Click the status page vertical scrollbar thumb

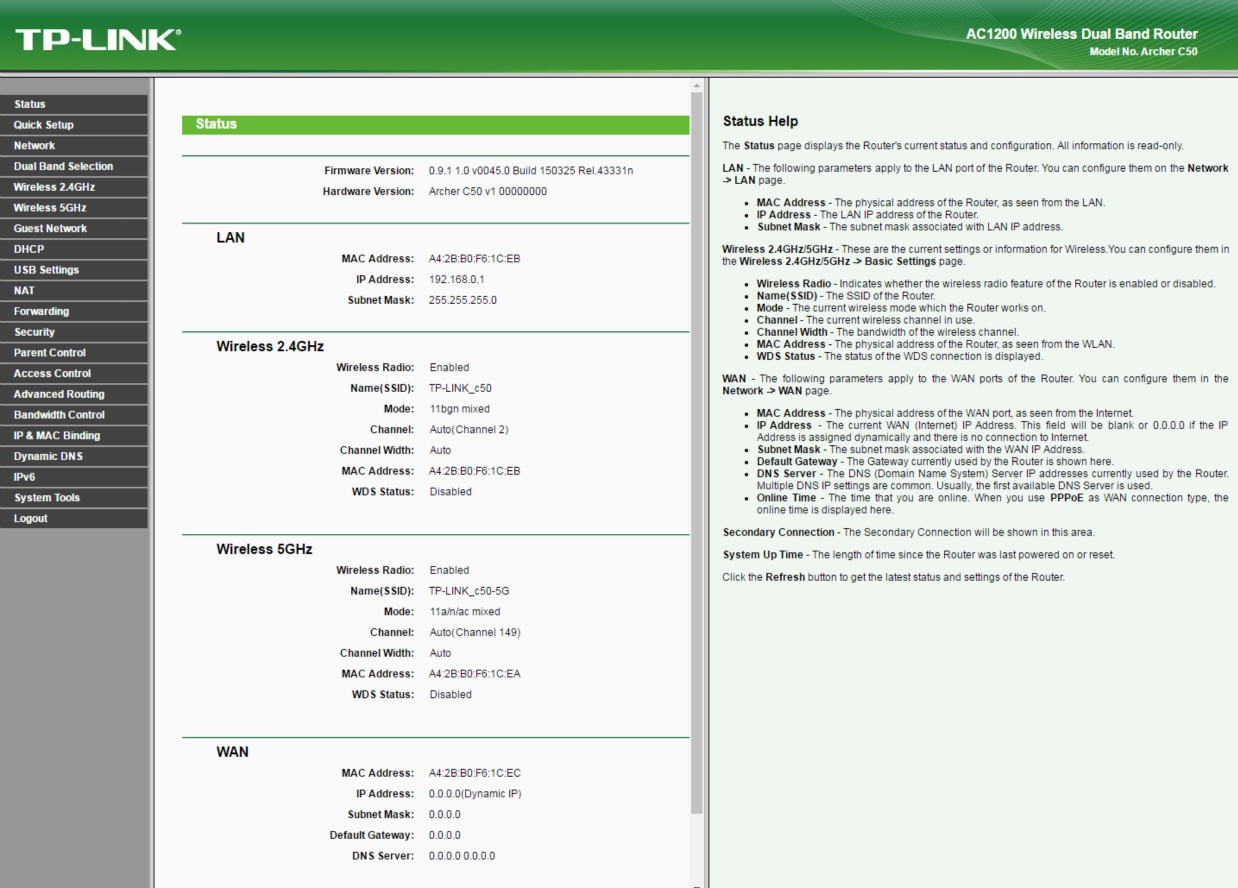pyautogui.click(x=697, y=450)
